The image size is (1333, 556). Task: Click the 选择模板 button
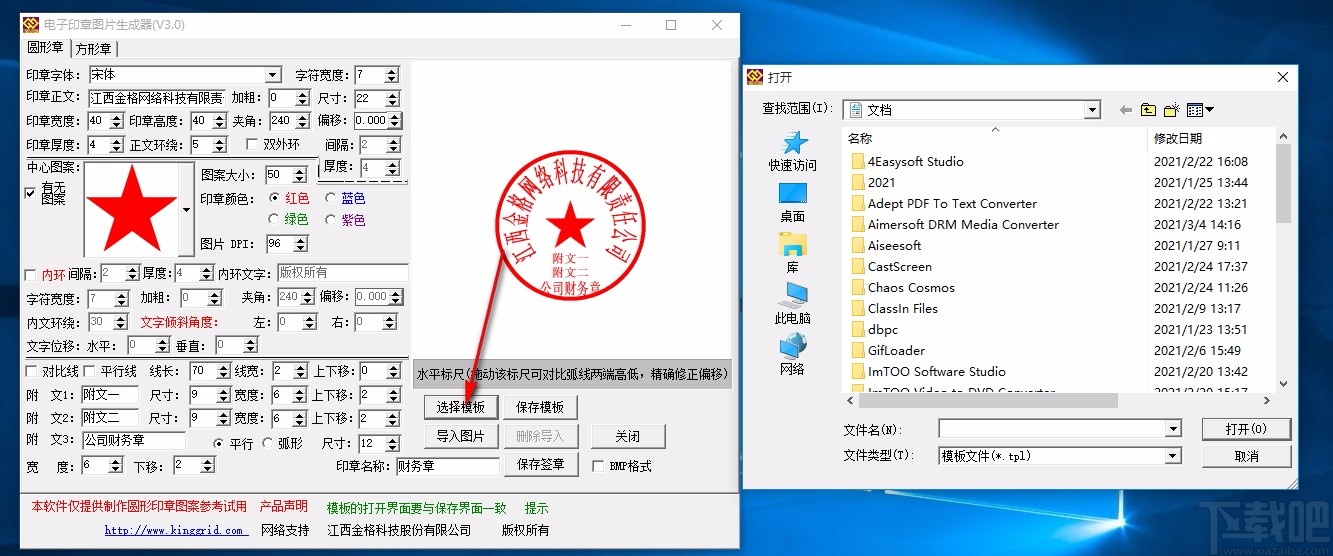coord(461,407)
